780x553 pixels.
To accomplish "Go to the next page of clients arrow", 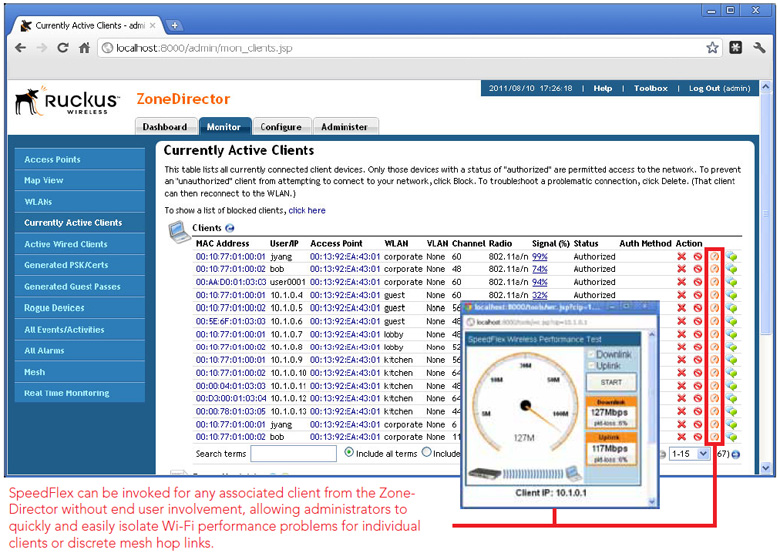I will pos(736,454).
